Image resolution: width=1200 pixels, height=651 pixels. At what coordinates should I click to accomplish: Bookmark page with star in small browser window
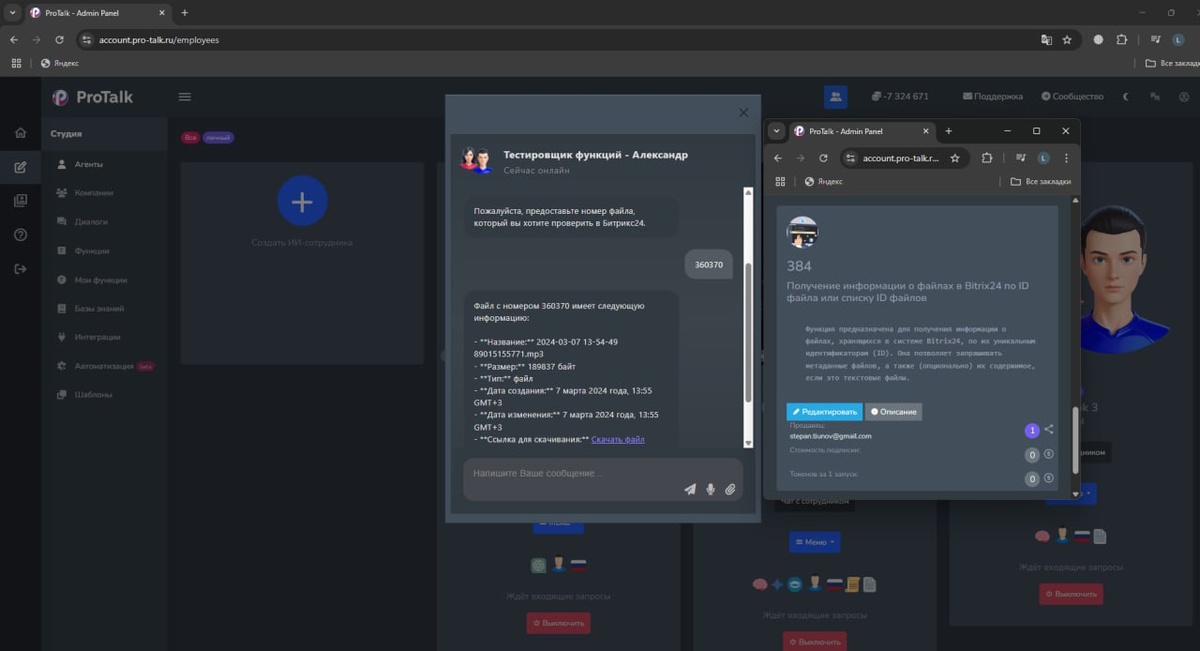(955, 158)
